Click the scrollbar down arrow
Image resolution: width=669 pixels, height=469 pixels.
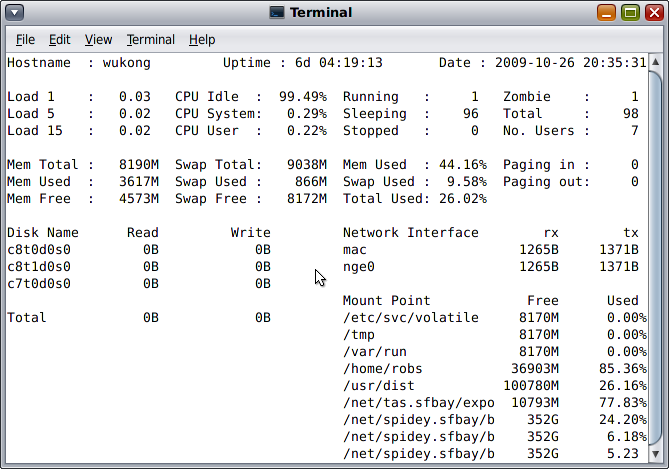pyautogui.click(x=655, y=455)
